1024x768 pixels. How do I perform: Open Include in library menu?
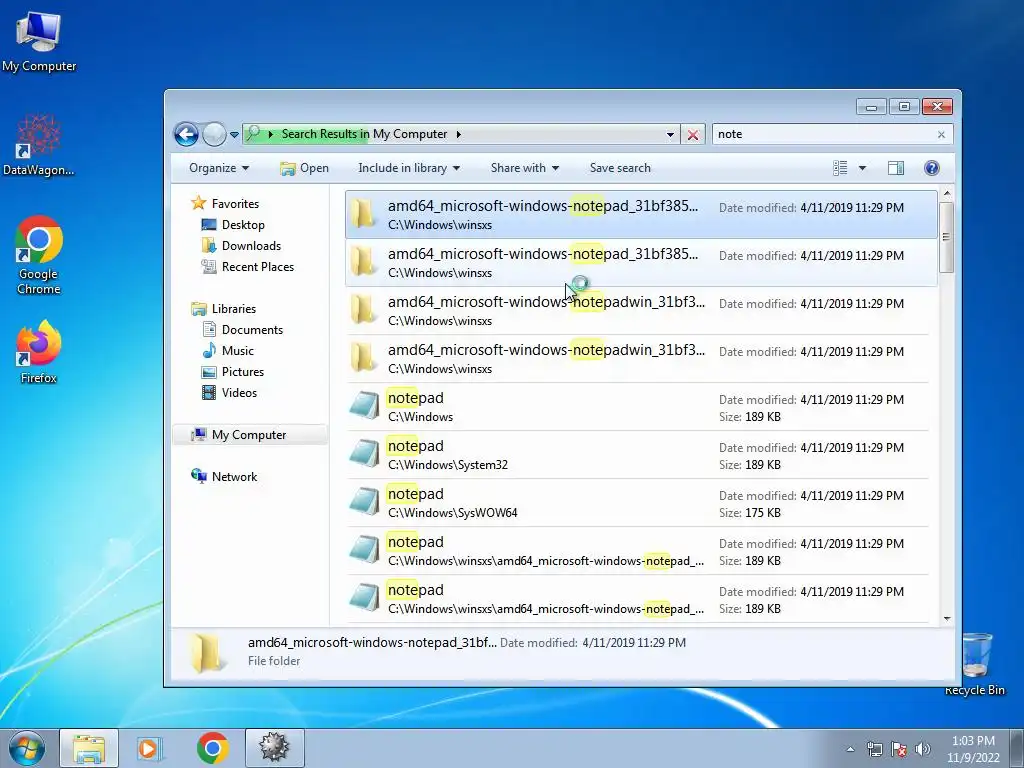coord(409,168)
